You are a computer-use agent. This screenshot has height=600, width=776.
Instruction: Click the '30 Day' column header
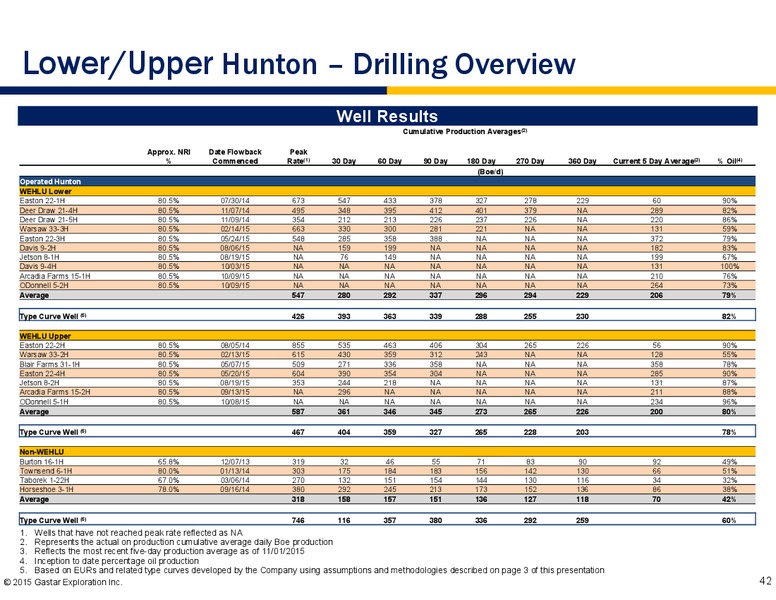tap(343, 161)
